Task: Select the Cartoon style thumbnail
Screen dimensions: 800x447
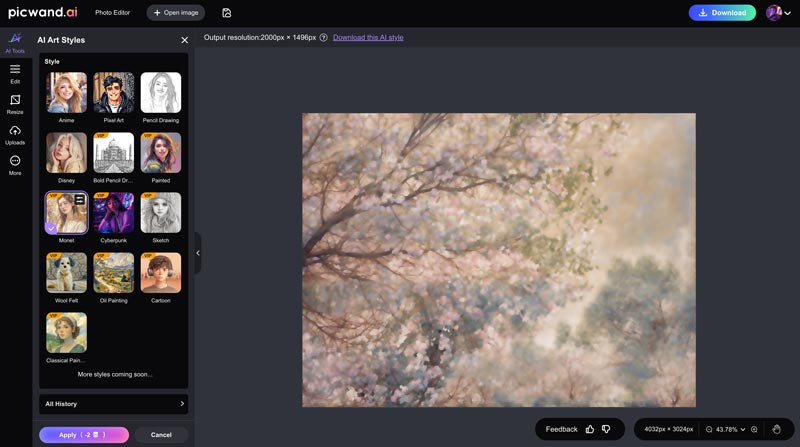Action: point(161,272)
